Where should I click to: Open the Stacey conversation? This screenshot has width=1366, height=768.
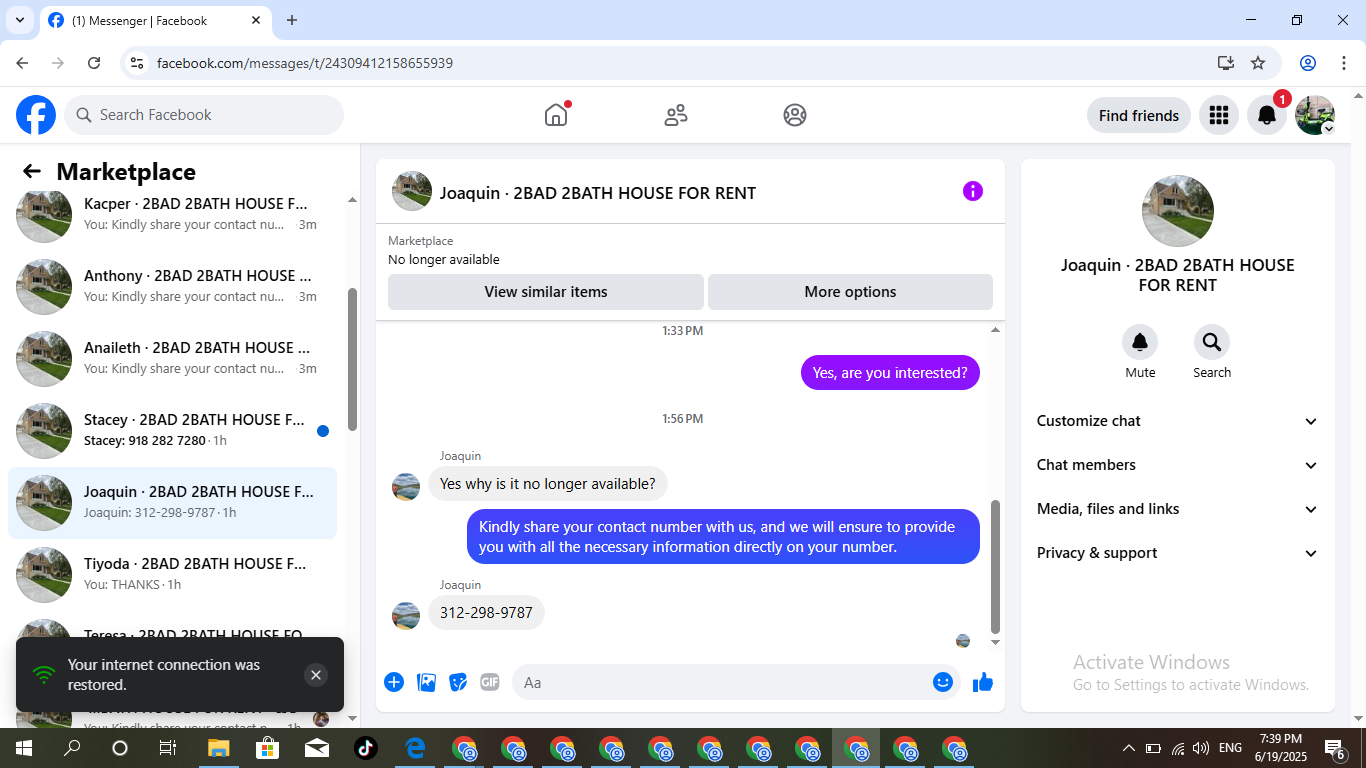click(172, 431)
